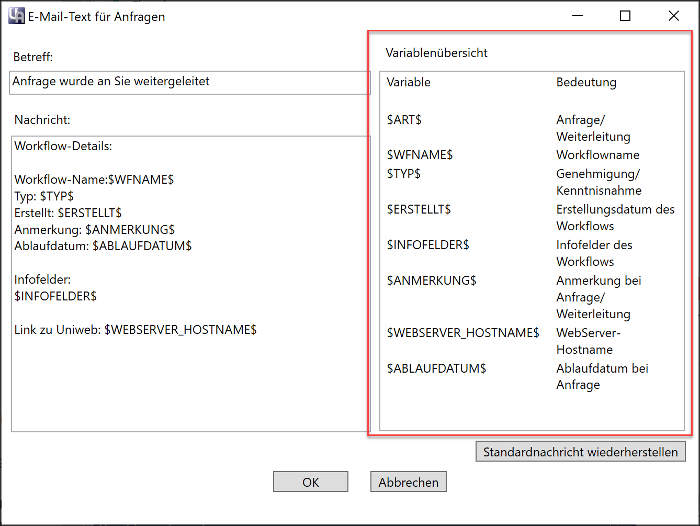This screenshot has height=526, width=700.
Task: Click the 'Typ: $TYP$' line in the message
Action: click(44, 196)
